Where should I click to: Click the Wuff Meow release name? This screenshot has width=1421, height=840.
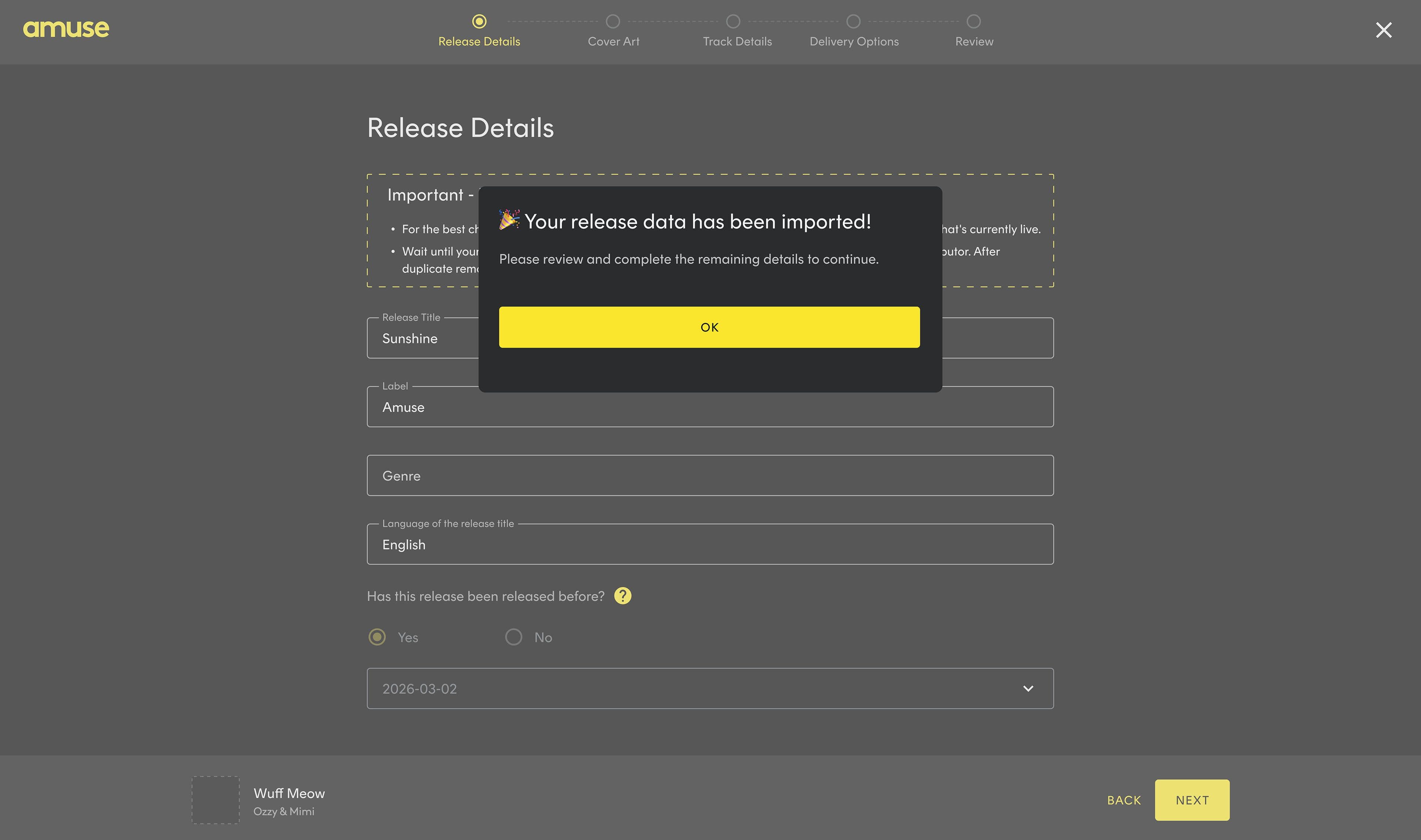coord(289,793)
